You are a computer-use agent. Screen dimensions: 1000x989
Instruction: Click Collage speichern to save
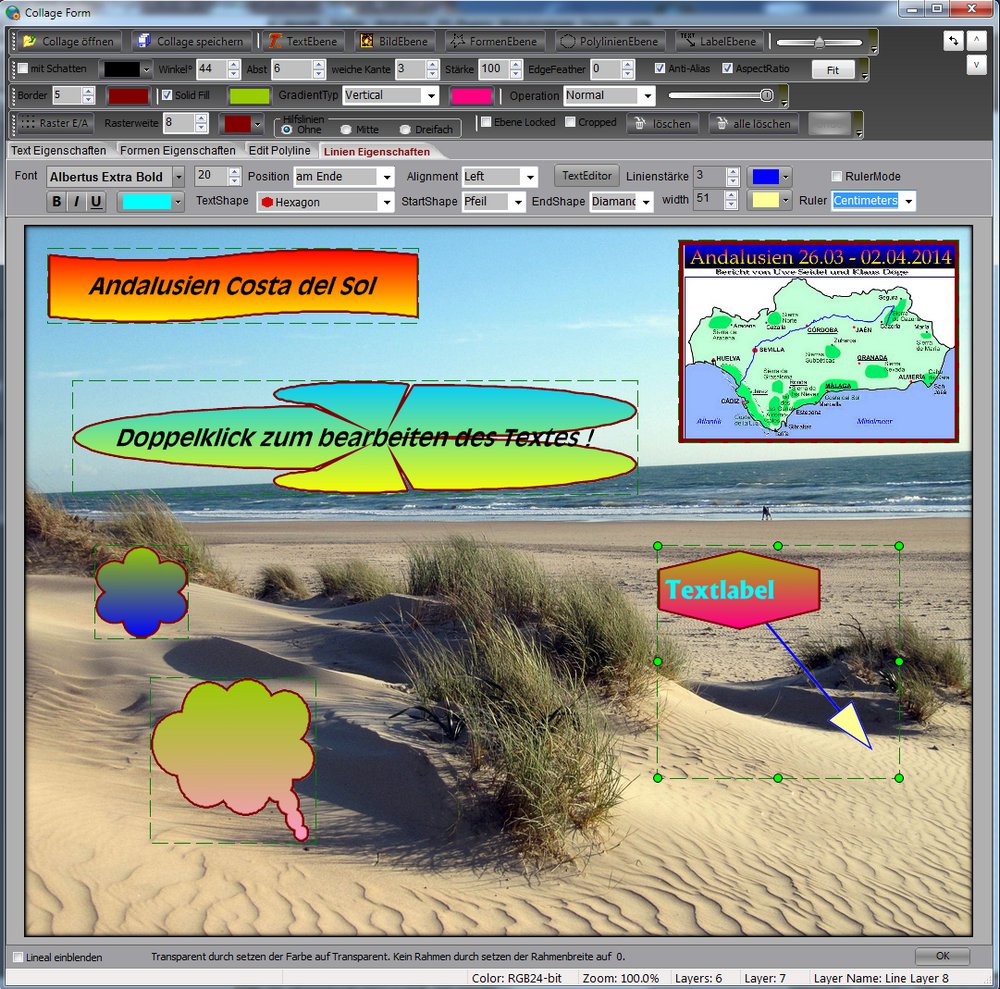click(x=191, y=41)
